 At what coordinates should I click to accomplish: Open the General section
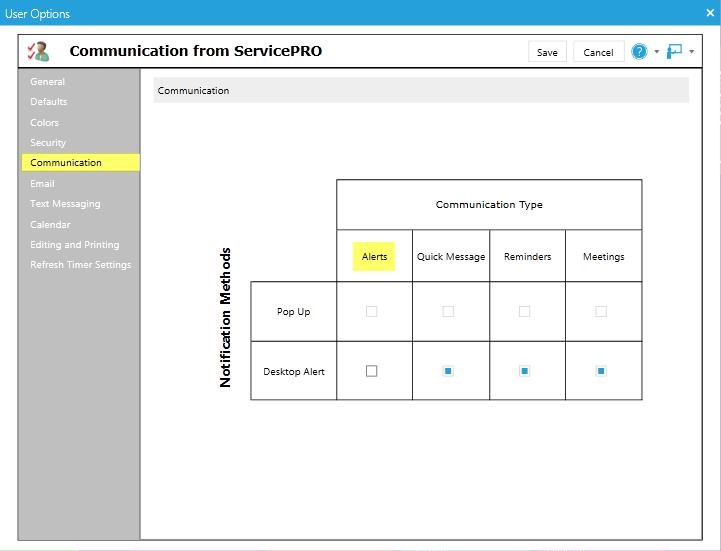click(x=47, y=82)
